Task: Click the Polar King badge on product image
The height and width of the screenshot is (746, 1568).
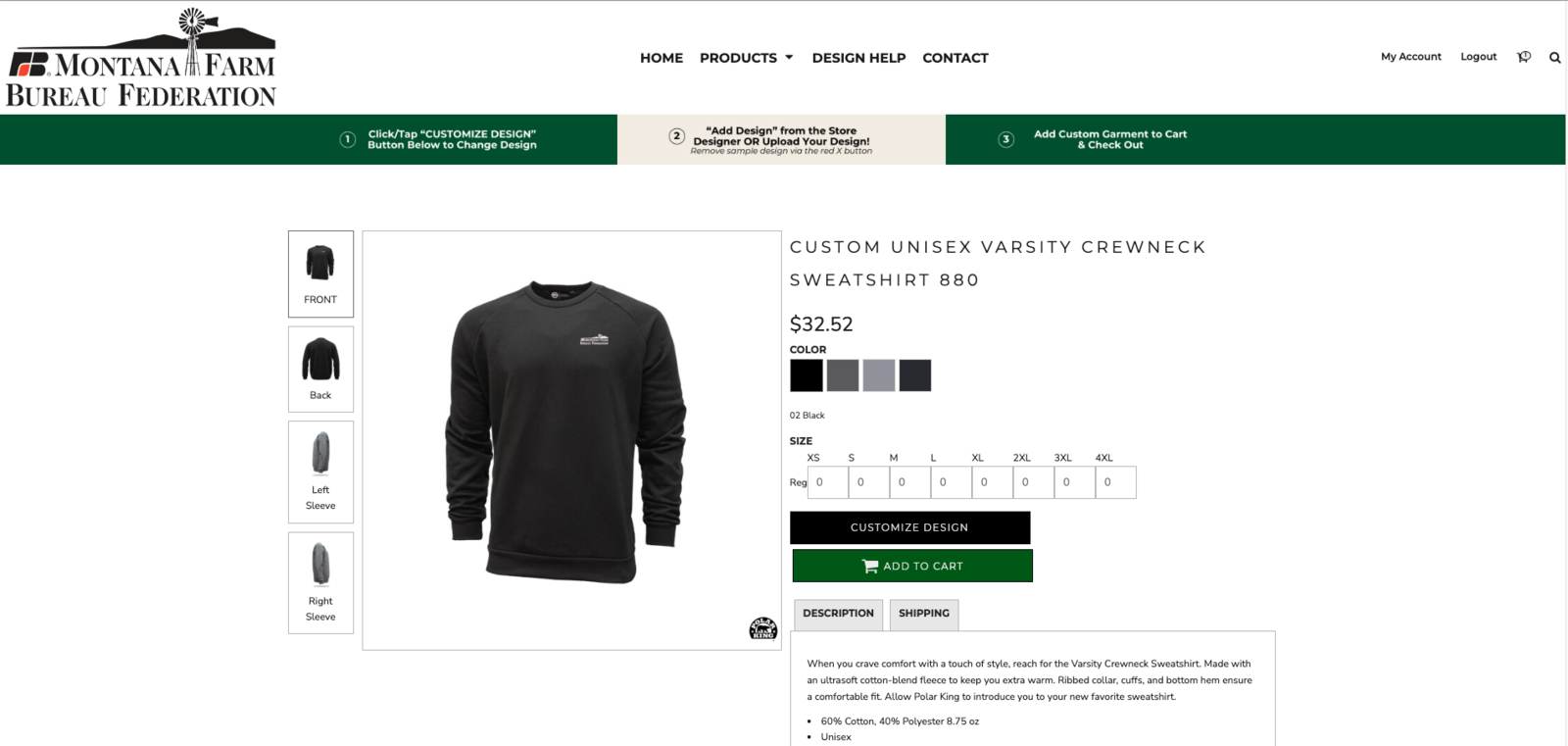Action: coord(762,628)
